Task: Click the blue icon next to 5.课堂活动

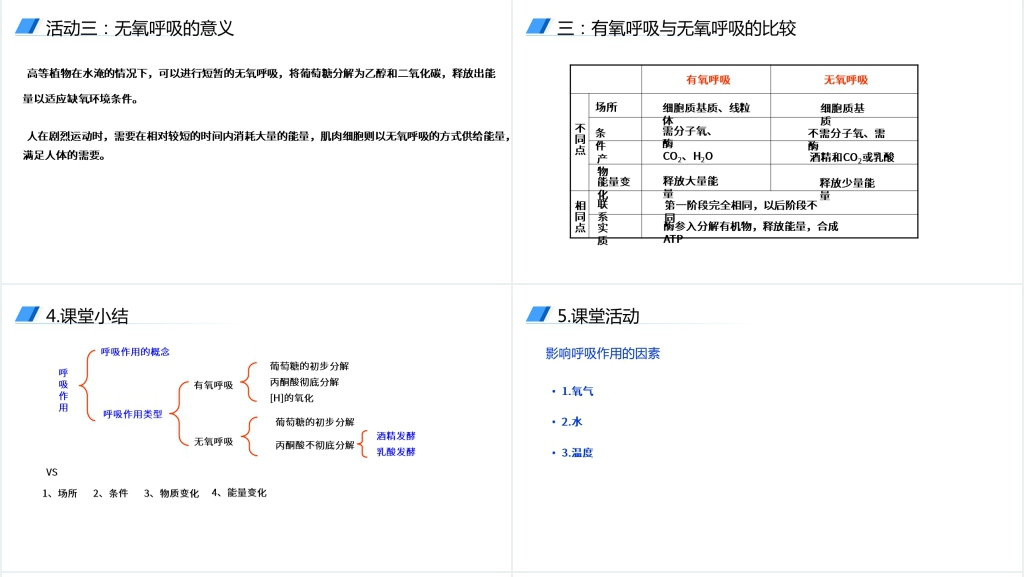Action: coord(539,315)
